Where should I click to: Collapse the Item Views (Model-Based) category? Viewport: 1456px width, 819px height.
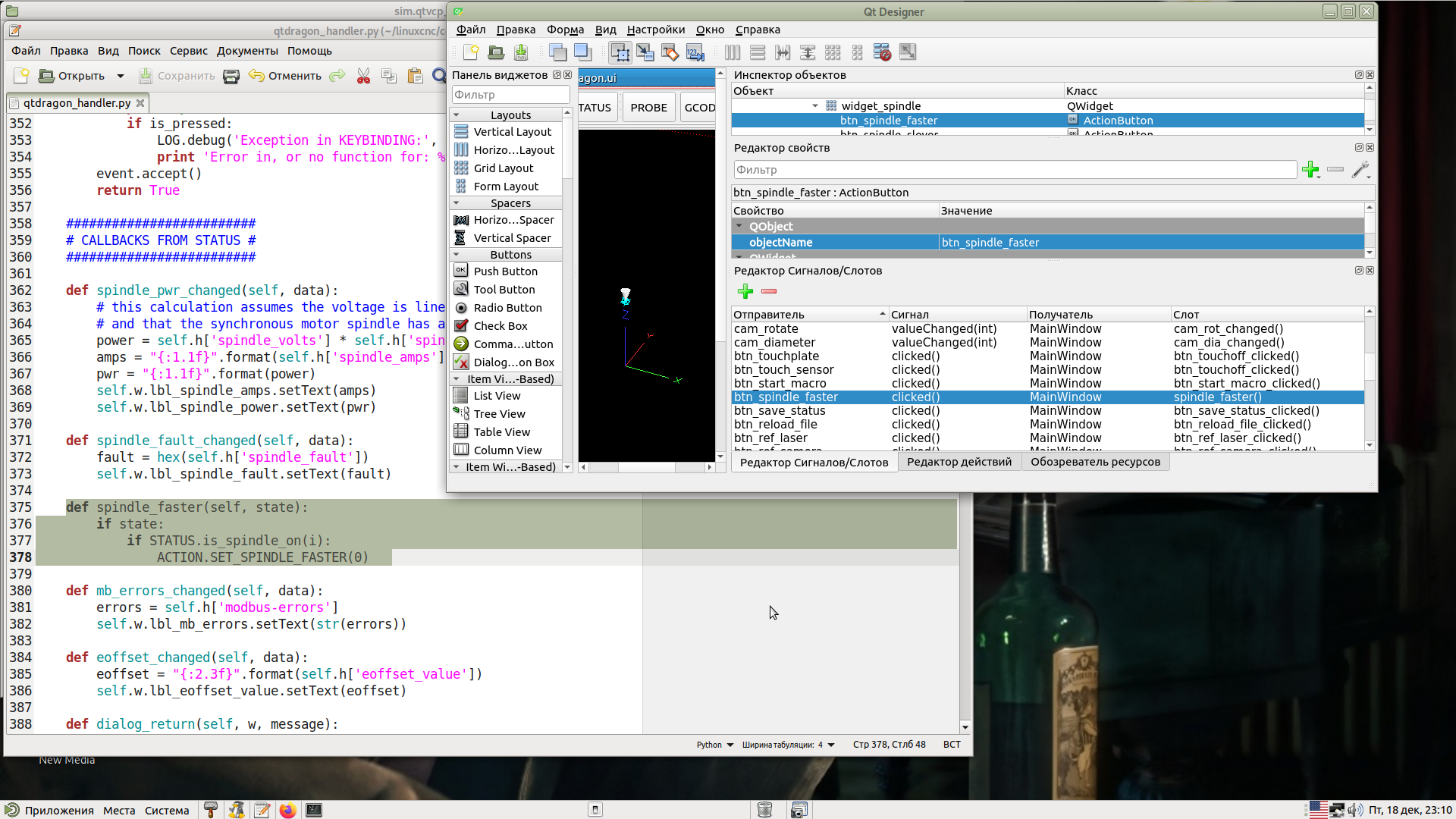coord(457,379)
